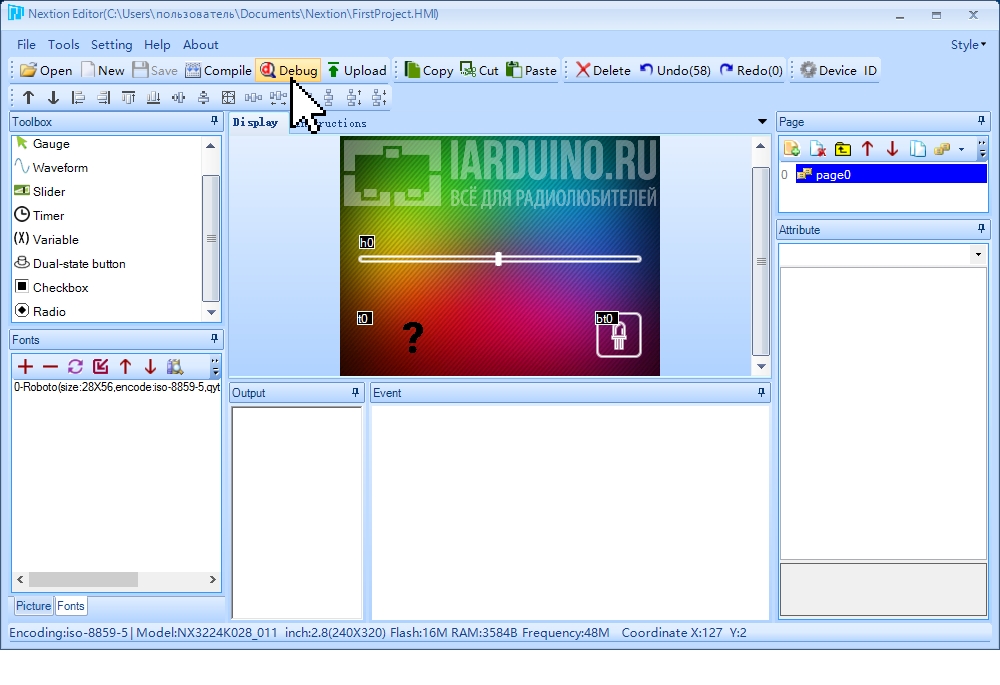
Task: Click the align right edges icon
Action: click(x=103, y=98)
